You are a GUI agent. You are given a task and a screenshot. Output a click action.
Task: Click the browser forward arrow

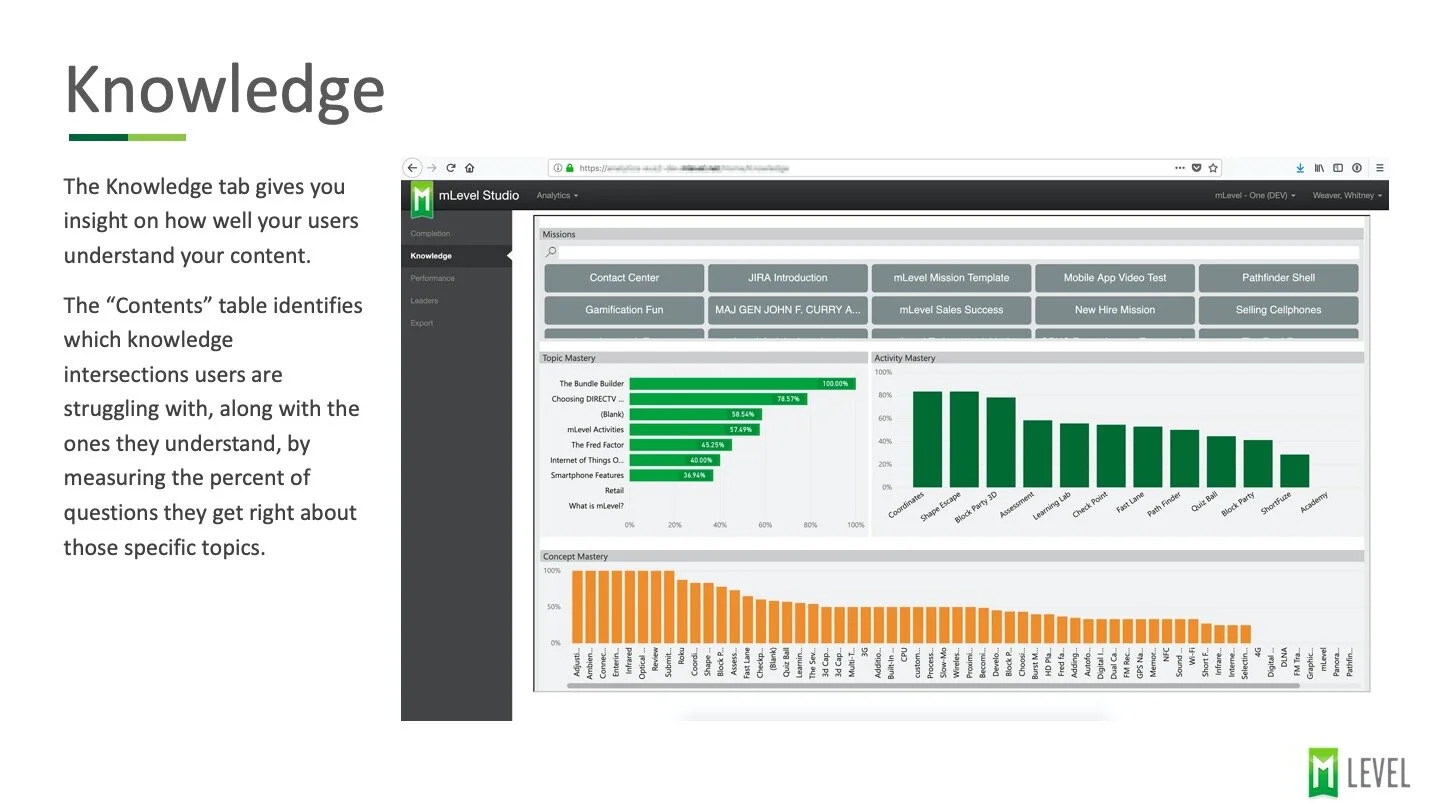tap(432, 168)
